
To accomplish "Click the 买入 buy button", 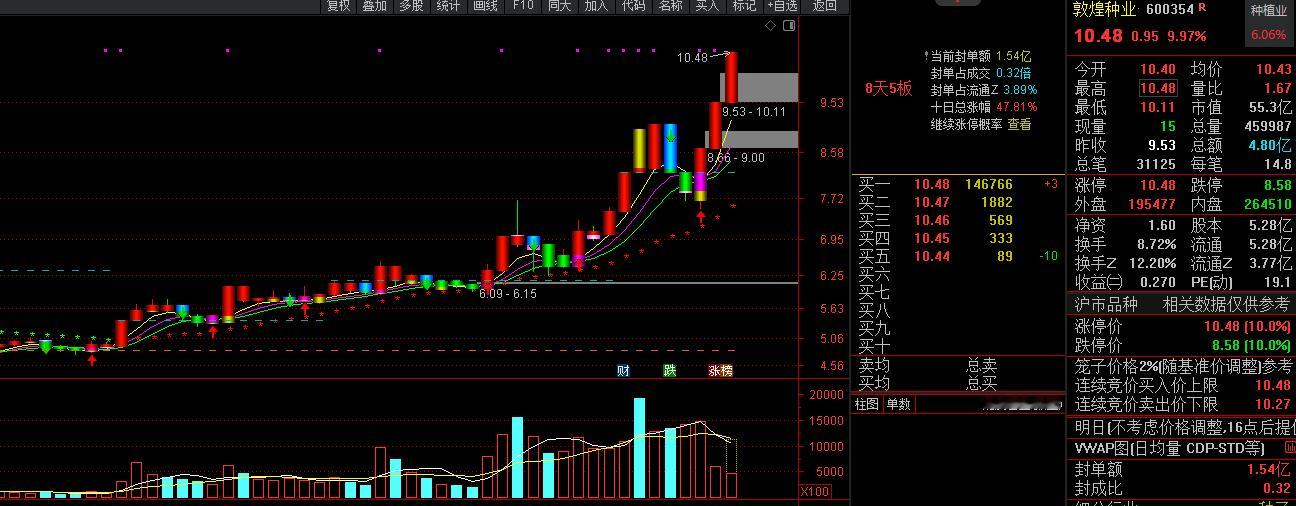I will pyautogui.click(x=707, y=6).
